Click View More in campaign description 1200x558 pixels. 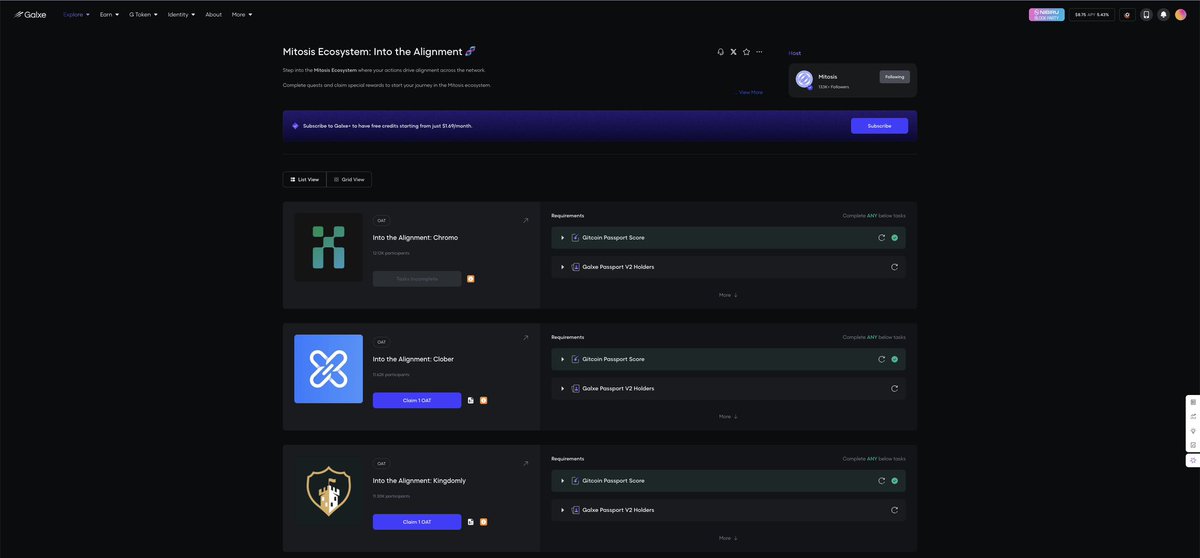click(751, 92)
